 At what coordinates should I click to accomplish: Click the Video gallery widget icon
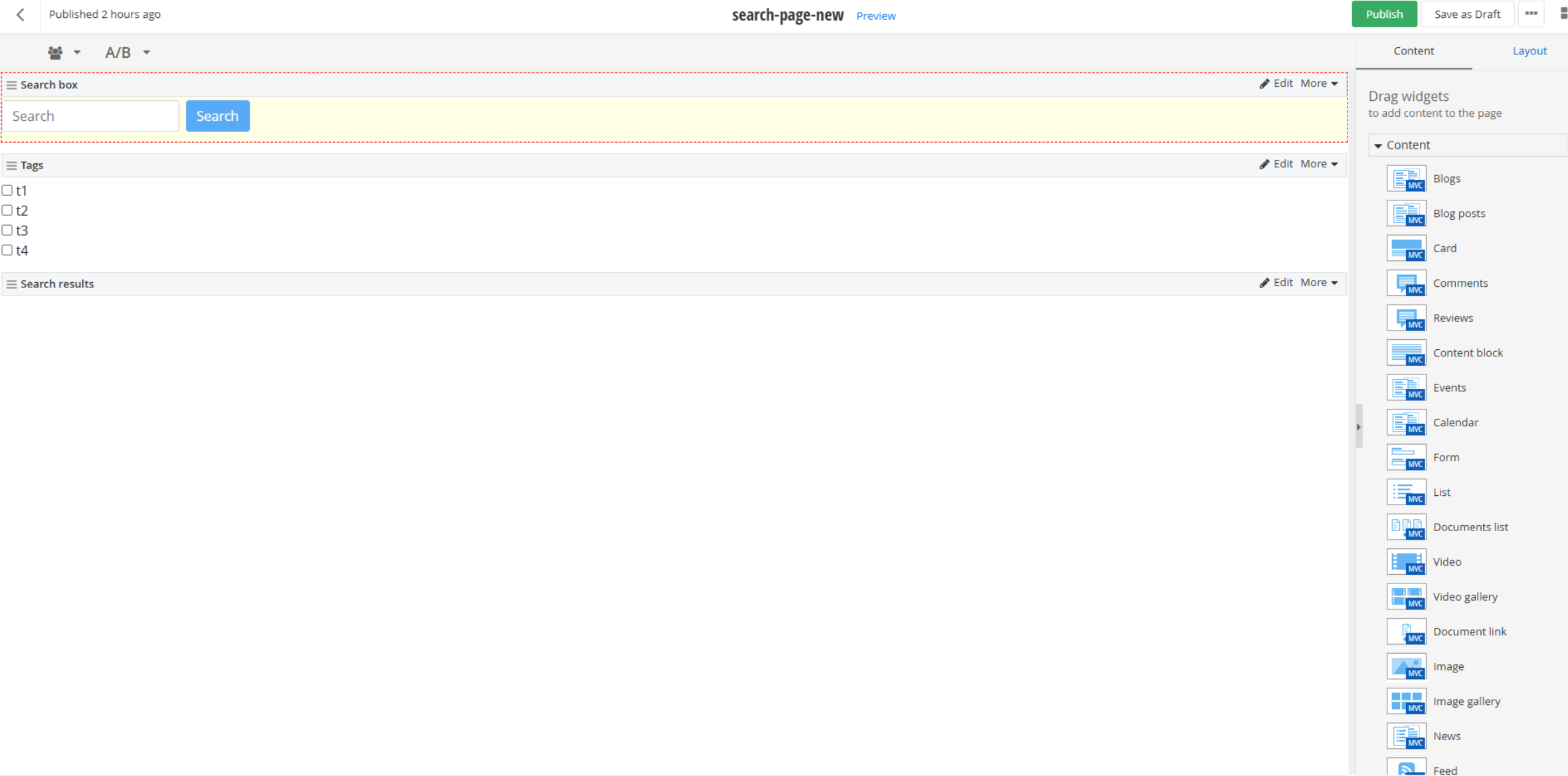click(x=1406, y=597)
